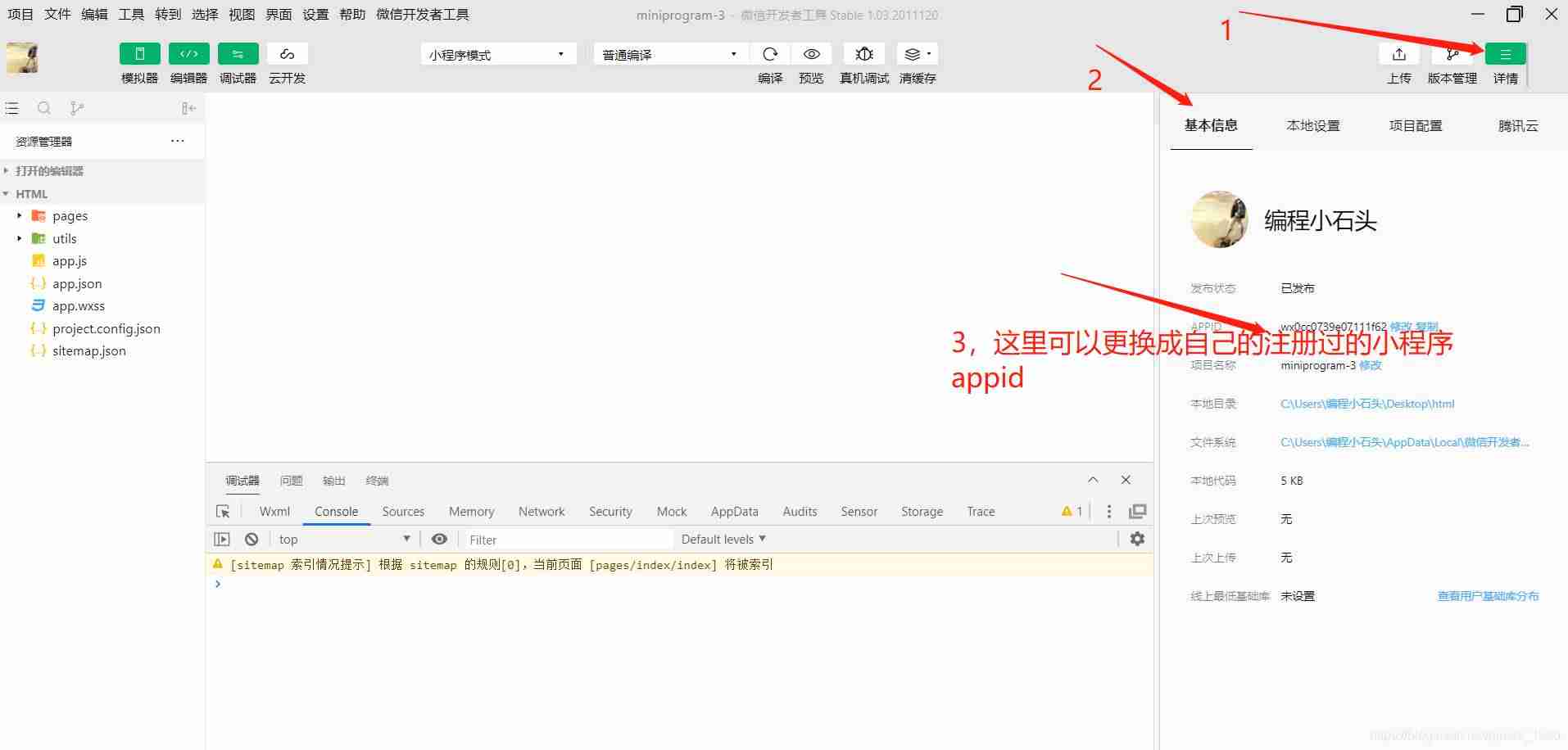
Task: Toggle the console sidebar icon
Action: tap(222, 540)
